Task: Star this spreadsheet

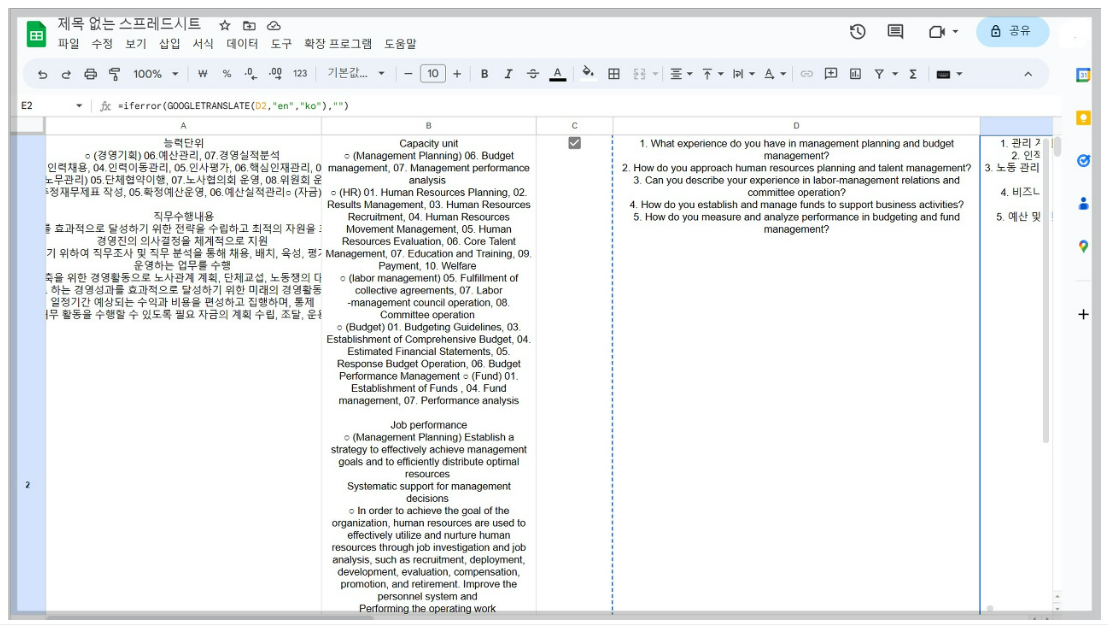Action: click(225, 25)
